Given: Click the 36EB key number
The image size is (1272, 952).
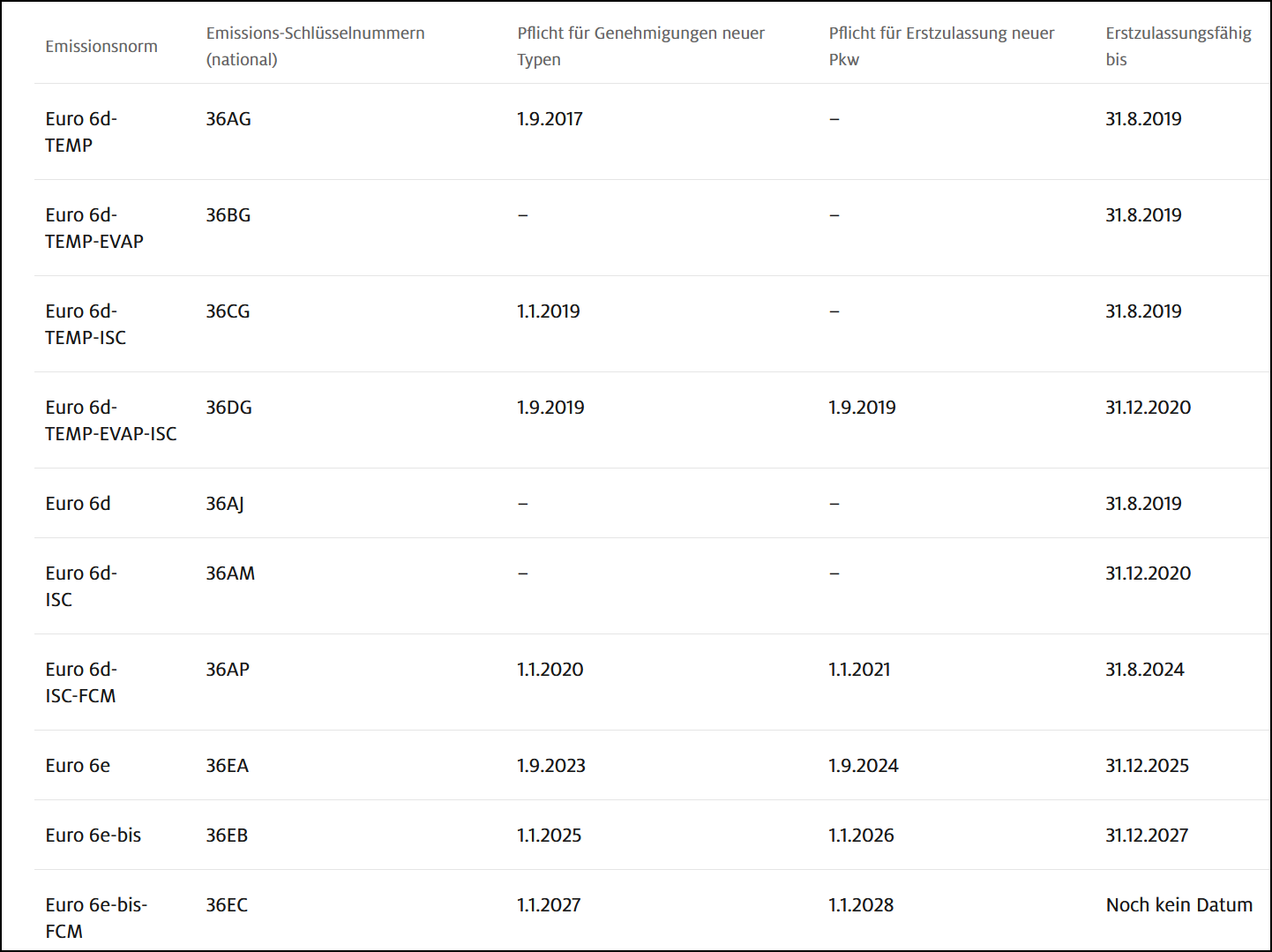Looking at the screenshot, I should click(227, 836).
